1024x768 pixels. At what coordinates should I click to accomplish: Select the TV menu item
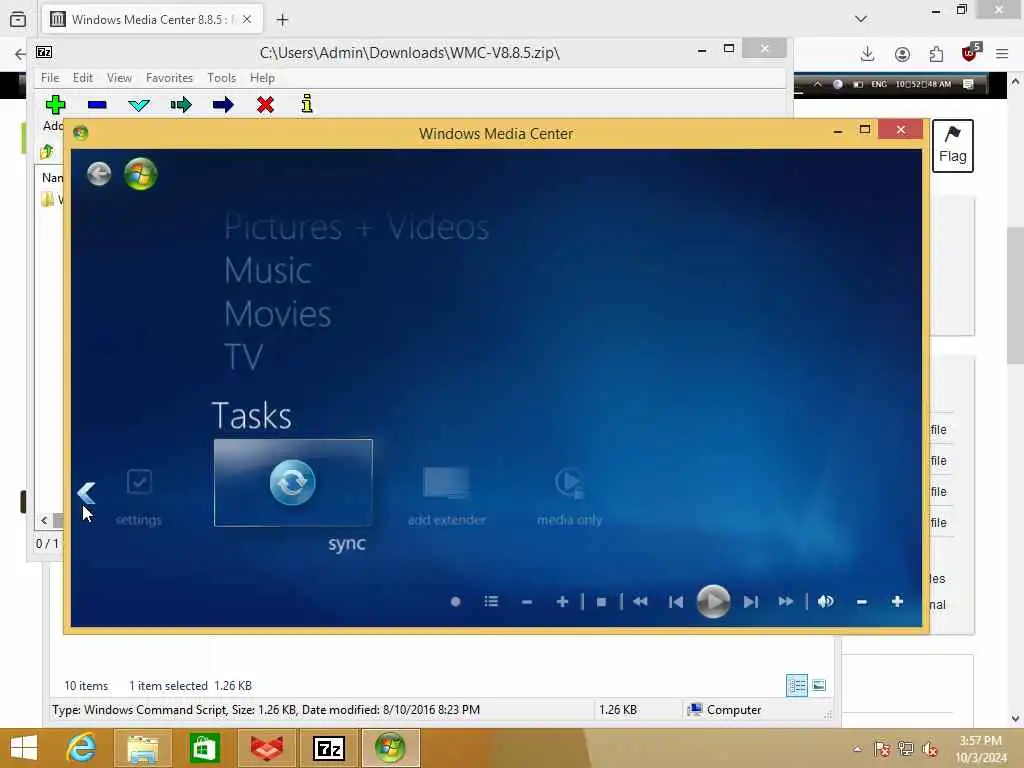click(x=244, y=357)
